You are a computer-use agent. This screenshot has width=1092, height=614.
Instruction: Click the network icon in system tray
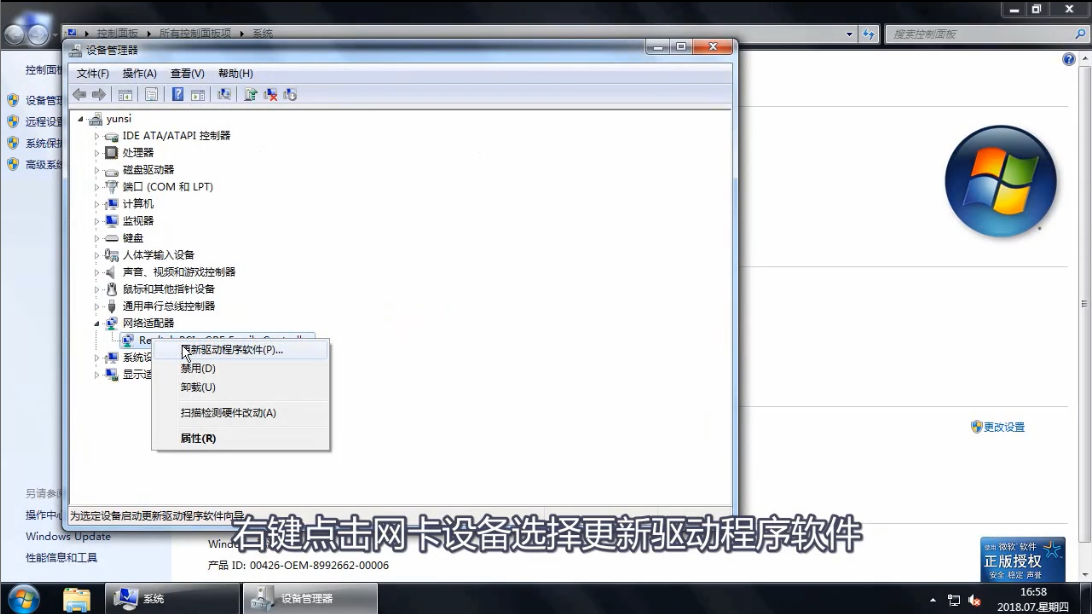click(x=953, y=600)
